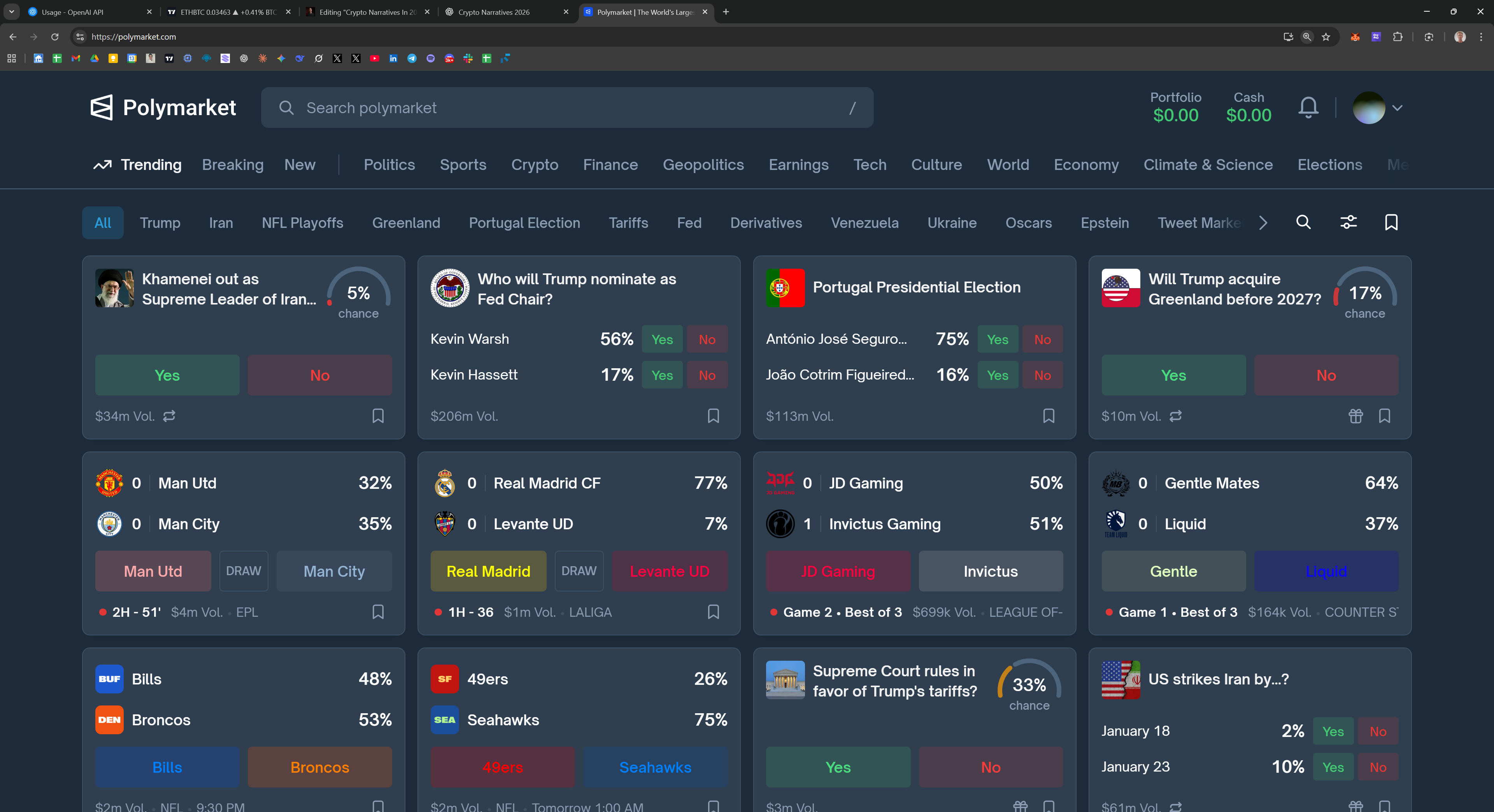The width and height of the screenshot is (1494, 812).
Task: Pick the Broncos outcome button
Action: coord(319,767)
